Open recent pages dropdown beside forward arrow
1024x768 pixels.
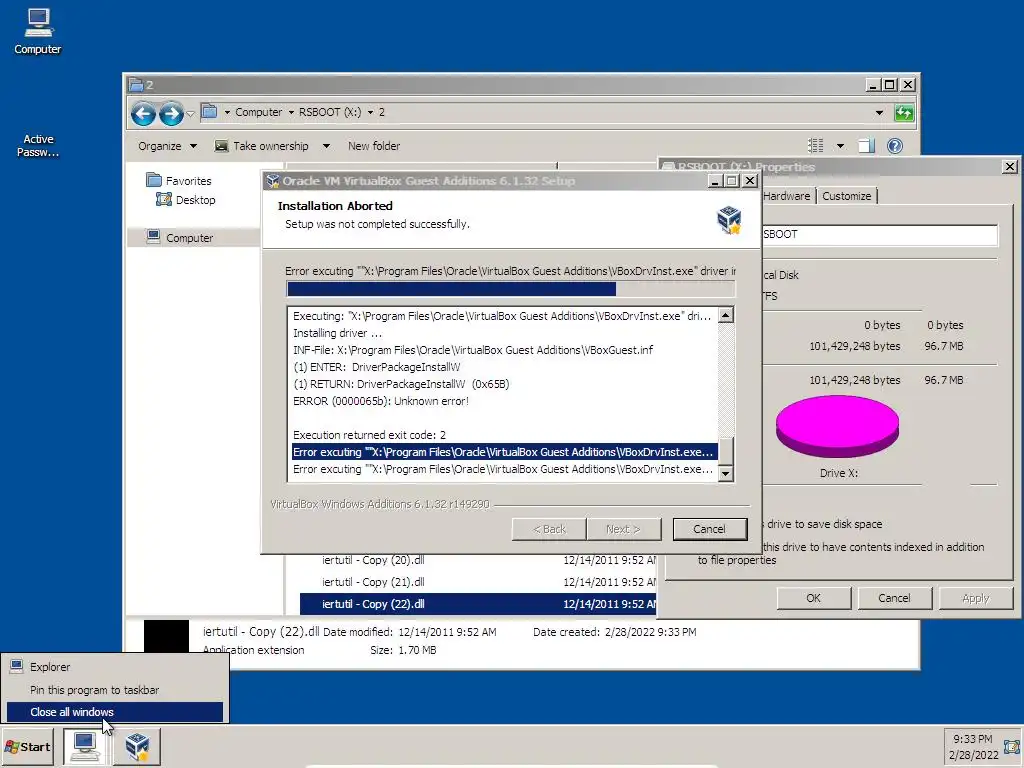tap(190, 114)
